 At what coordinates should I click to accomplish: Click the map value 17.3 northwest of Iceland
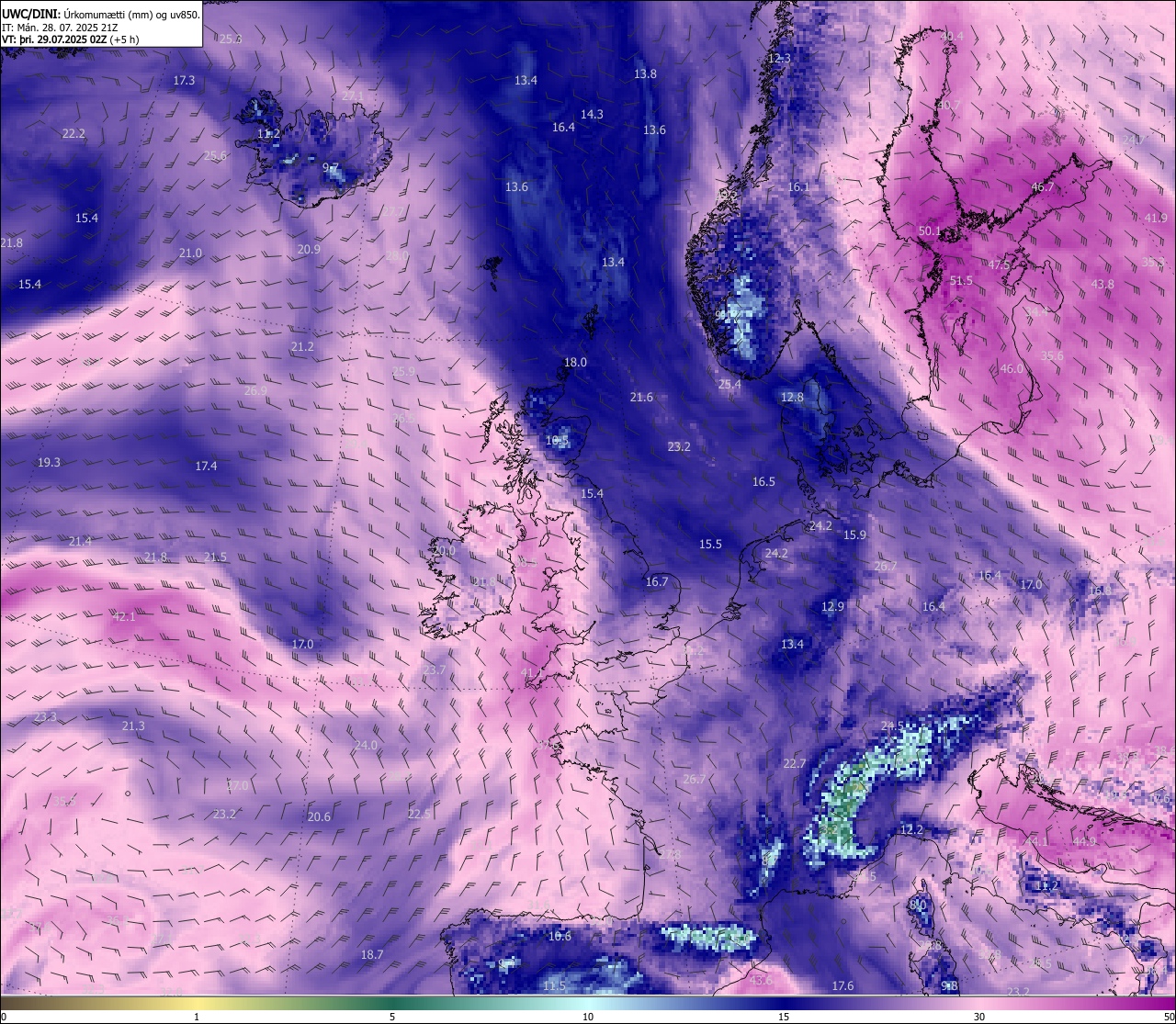pos(184,81)
